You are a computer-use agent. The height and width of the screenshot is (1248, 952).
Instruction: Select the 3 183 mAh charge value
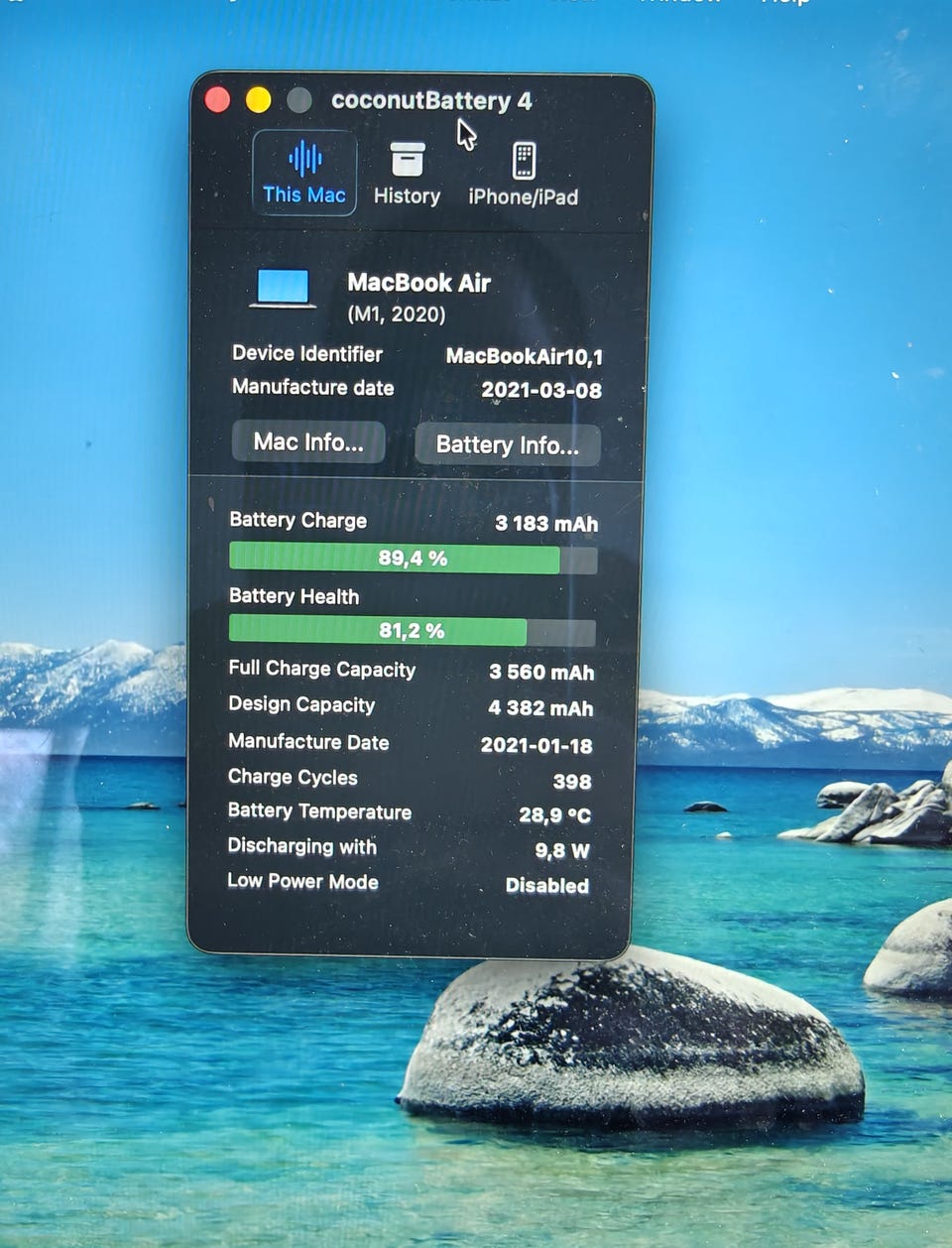point(546,524)
